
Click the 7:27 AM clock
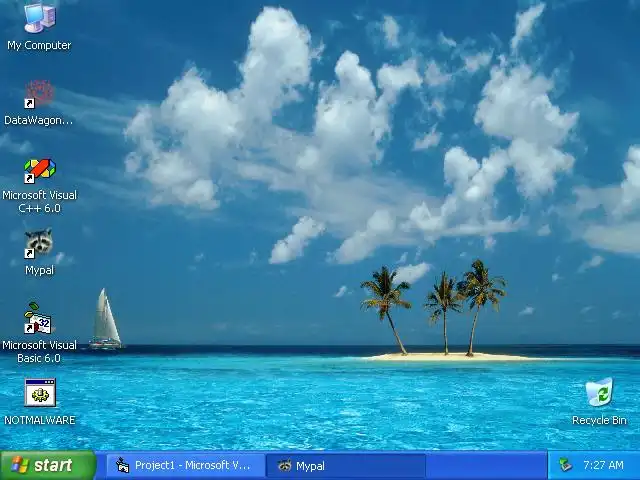603,465
